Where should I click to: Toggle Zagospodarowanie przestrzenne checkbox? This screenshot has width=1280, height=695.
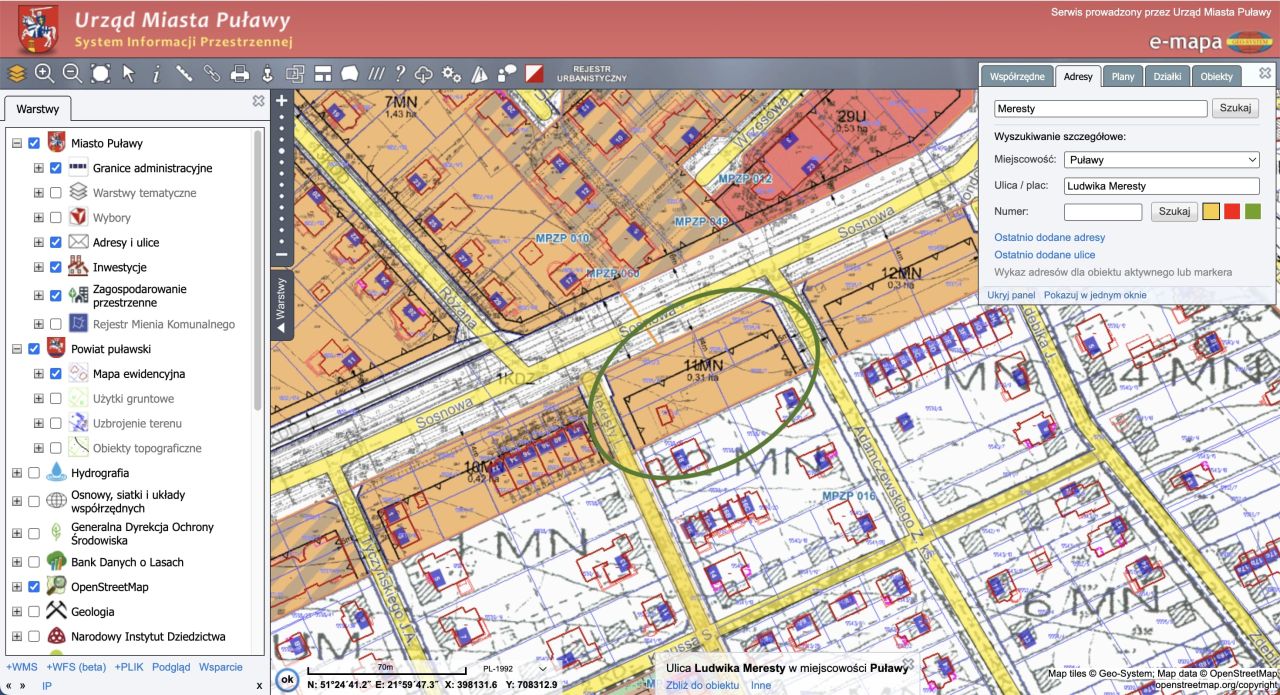point(56,295)
